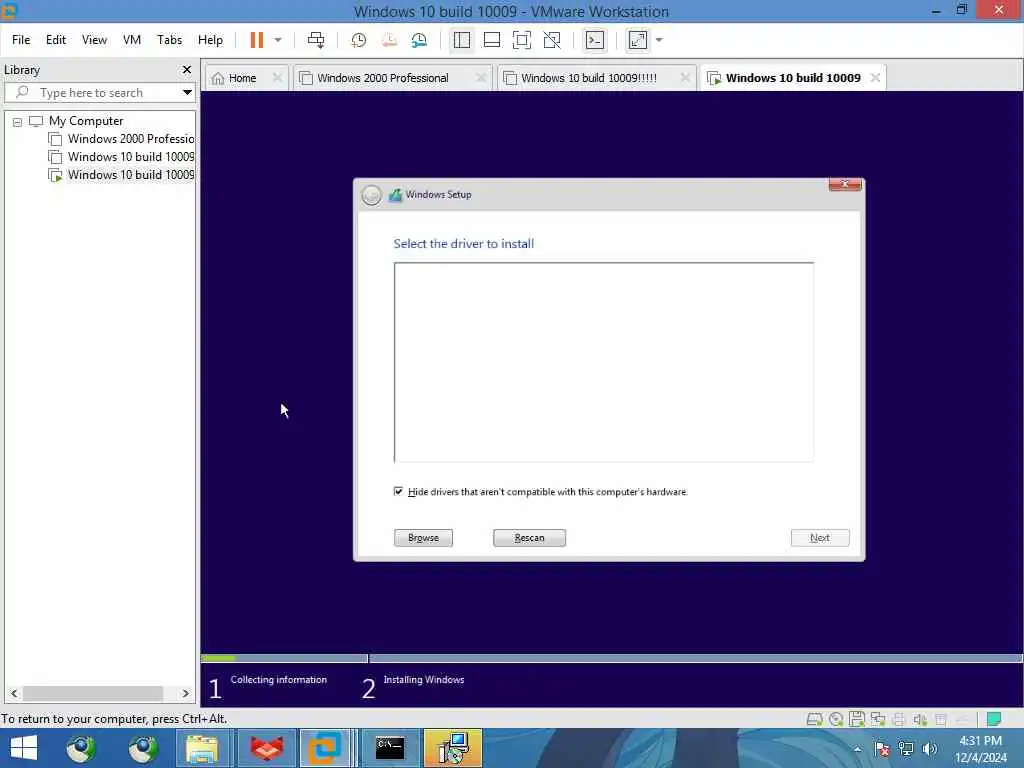This screenshot has height=768, width=1024.
Task: Click the VMware Workstation taskbar icon
Action: (x=325, y=748)
